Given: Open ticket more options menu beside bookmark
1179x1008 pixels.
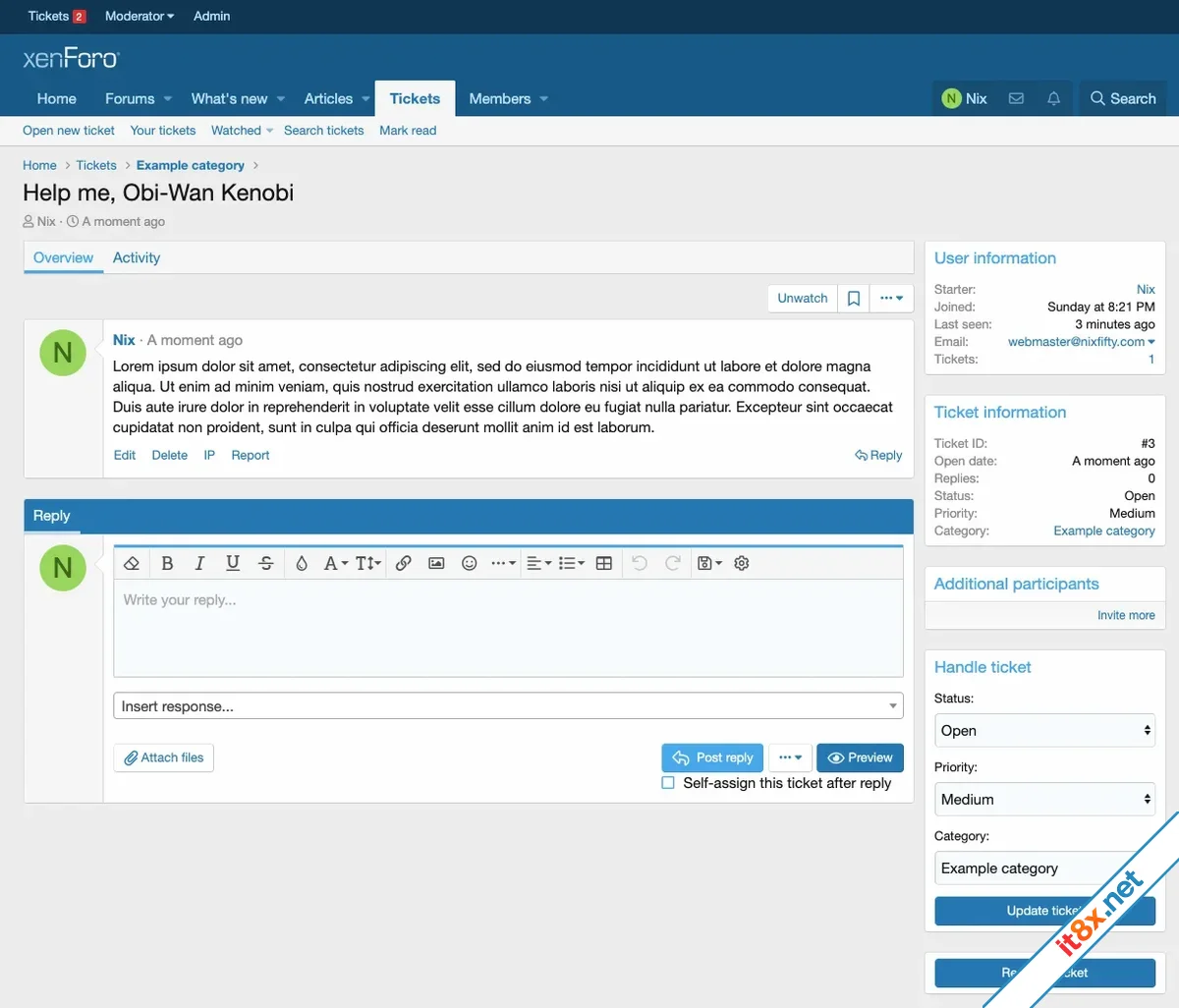Looking at the screenshot, I should click(x=891, y=299).
